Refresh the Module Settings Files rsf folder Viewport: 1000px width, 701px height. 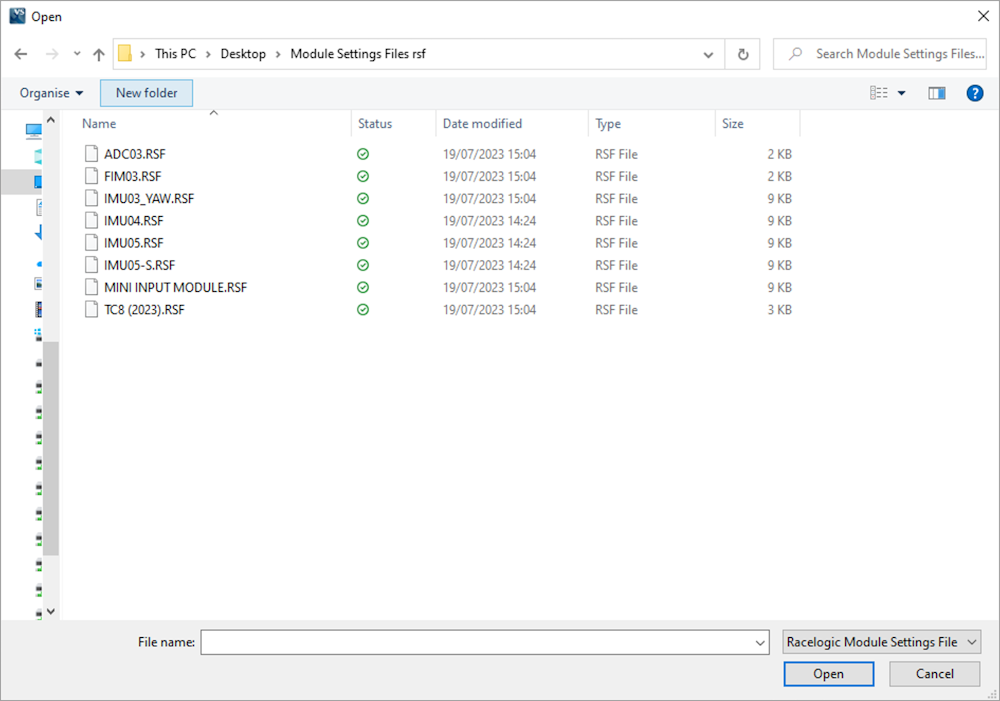(x=743, y=54)
